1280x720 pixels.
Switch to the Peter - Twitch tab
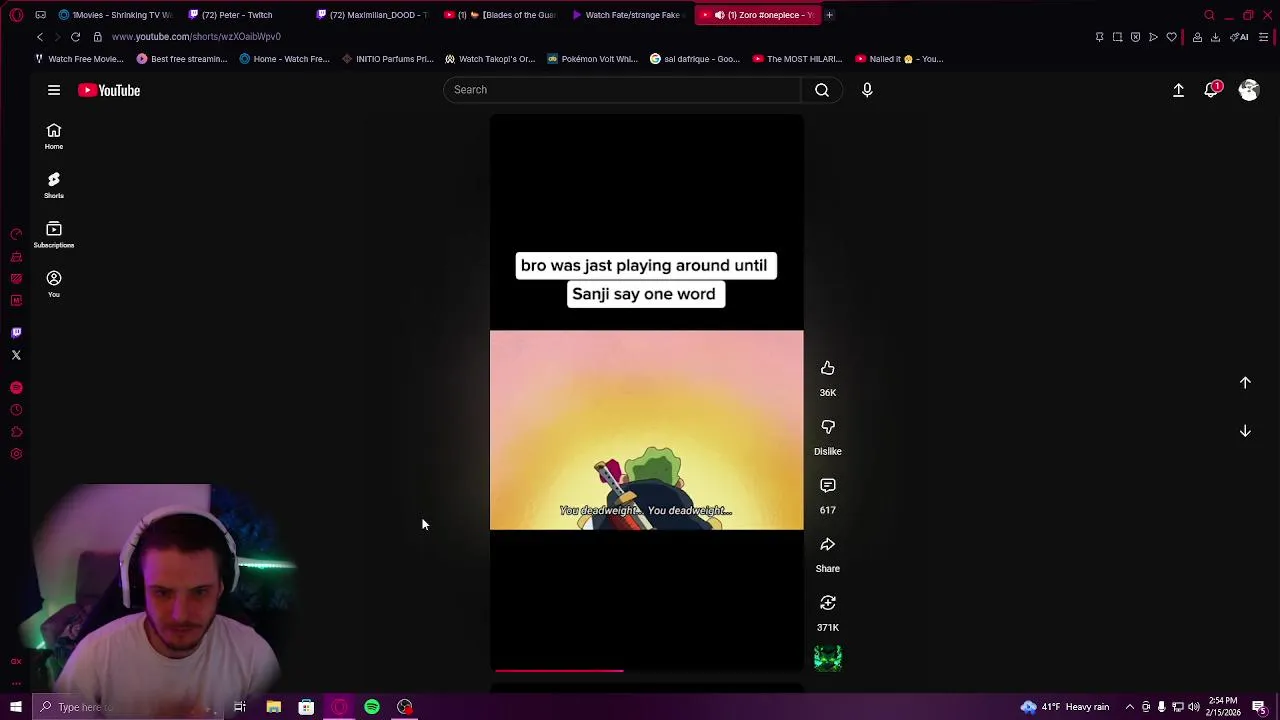[x=245, y=15]
